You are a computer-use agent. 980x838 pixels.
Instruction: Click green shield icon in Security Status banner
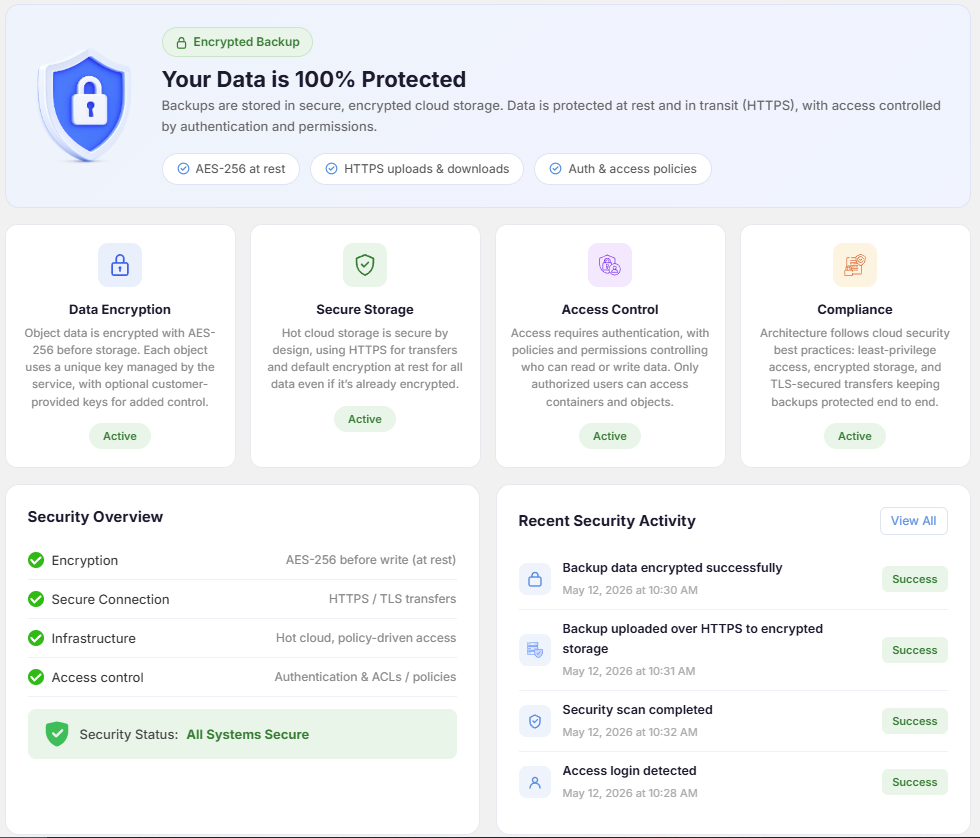[57, 734]
